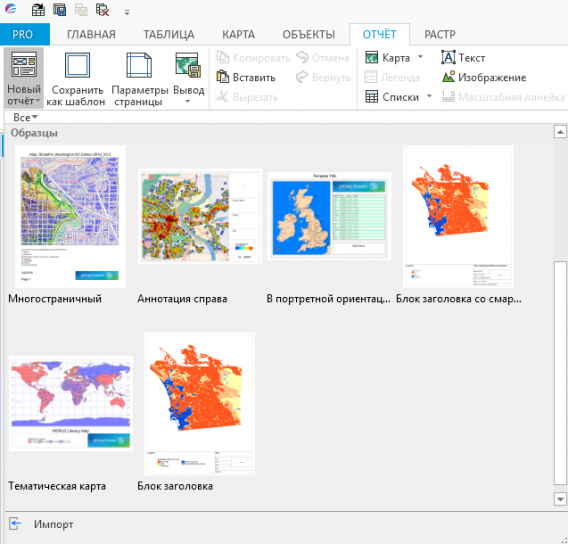This screenshot has height=544, width=568.
Task: Click the Тематическая карта caption text
Action: point(57,486)
